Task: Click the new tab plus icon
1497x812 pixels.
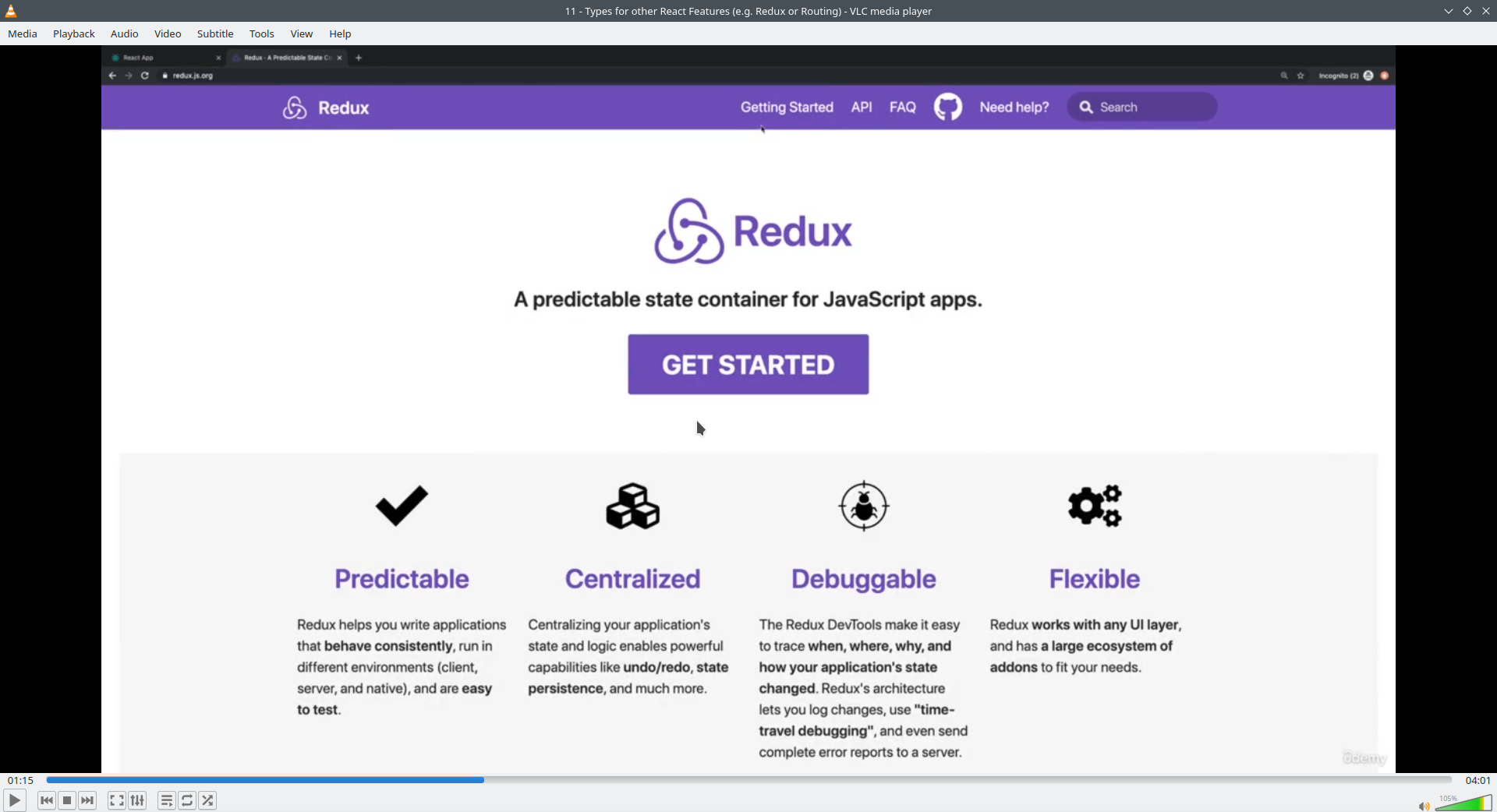Action: (359, 58)
